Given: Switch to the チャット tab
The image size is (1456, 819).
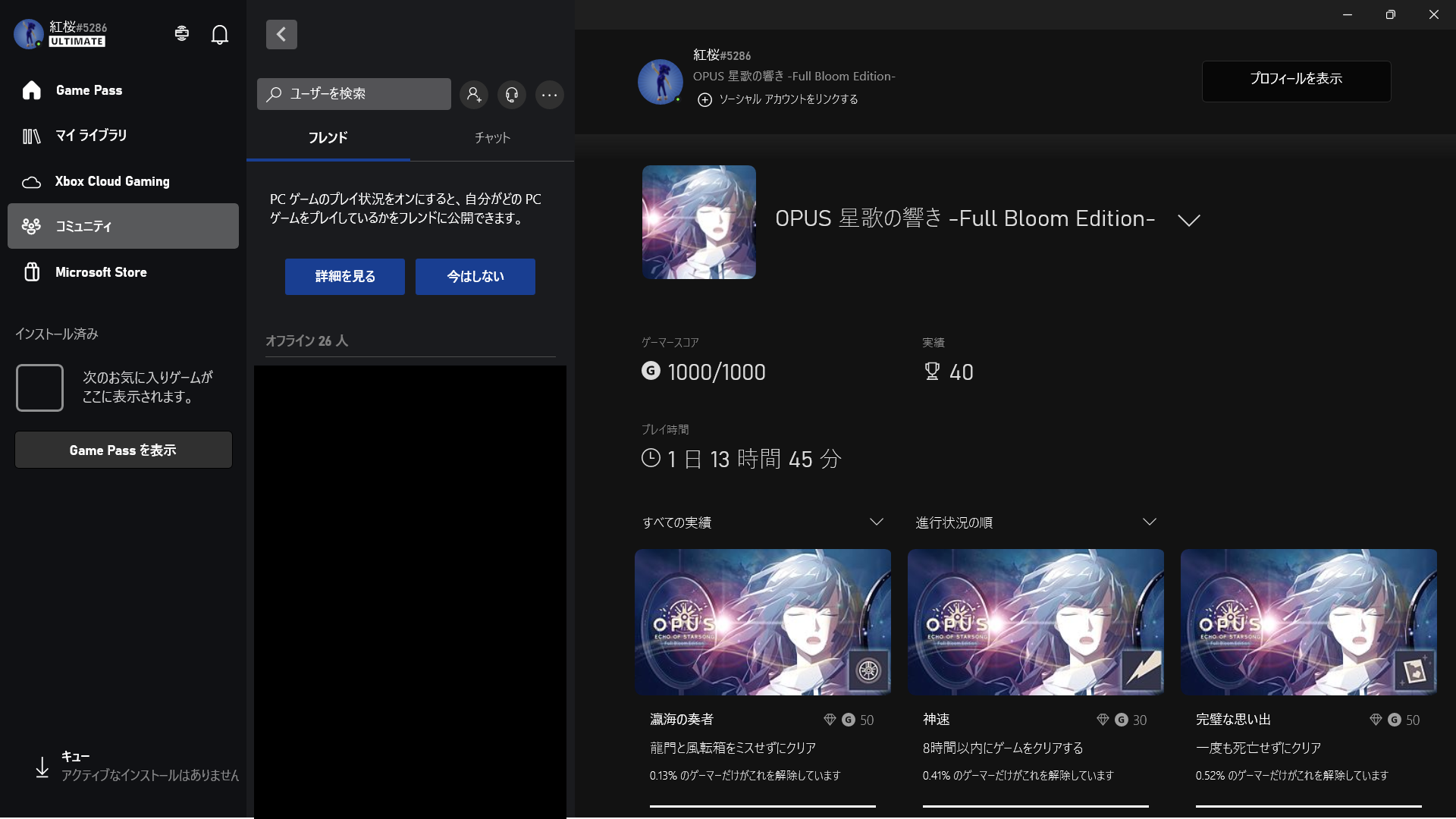Looking at the screenshot, I should [x=492, y=138].
